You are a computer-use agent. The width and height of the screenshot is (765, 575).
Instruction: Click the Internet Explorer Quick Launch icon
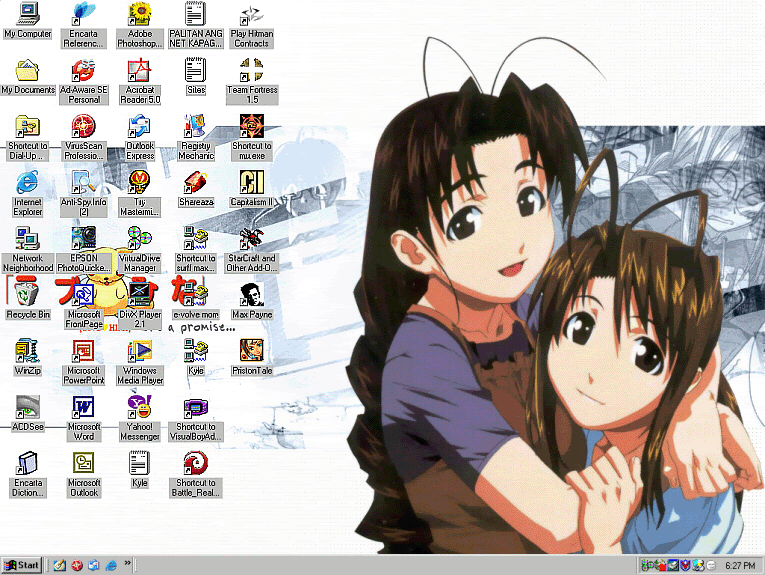(x=110, y=565)
